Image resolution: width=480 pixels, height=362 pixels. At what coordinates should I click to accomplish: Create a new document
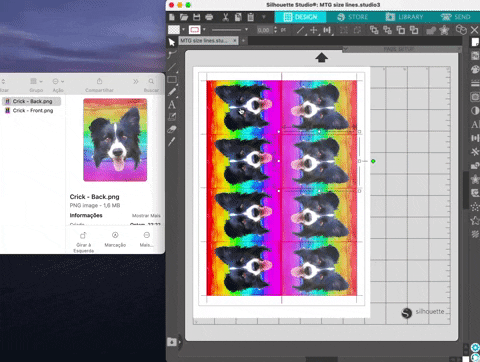tap(172, 17)
